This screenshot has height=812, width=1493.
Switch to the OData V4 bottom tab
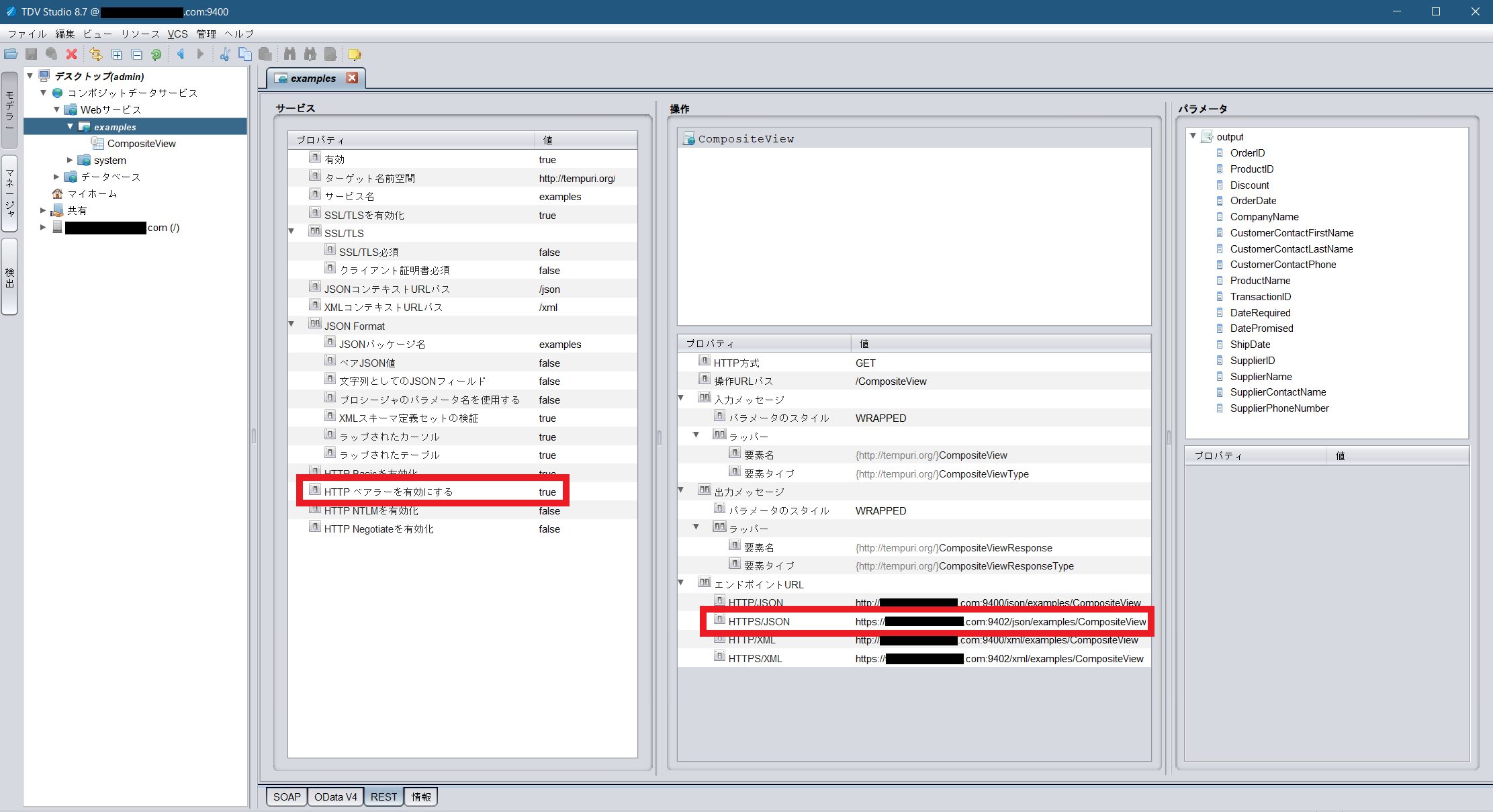336,797
